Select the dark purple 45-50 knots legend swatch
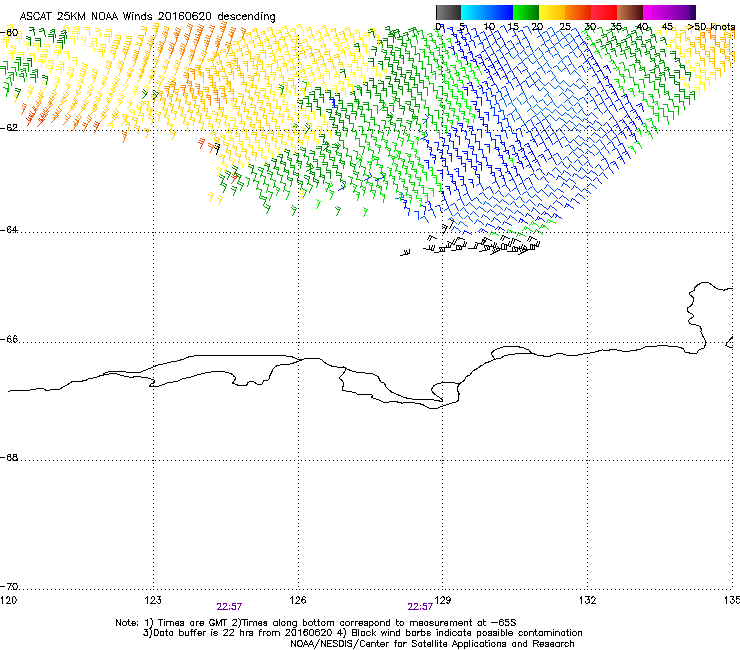This screenshot has height=650, width=740. pos(682,12)
